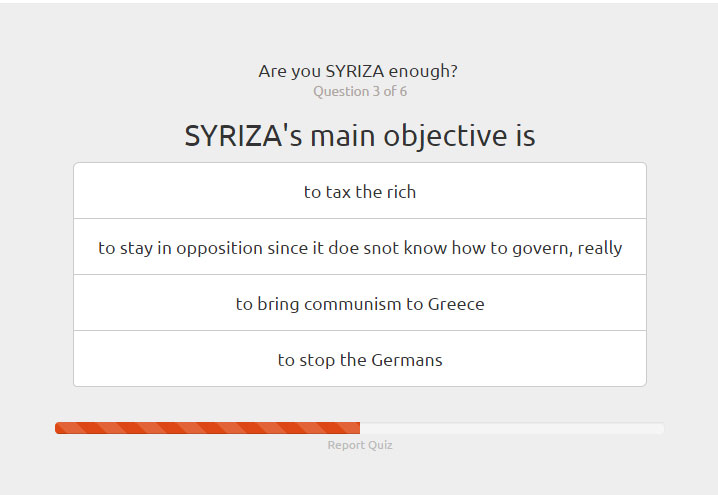Click the orange filled part of progress bar
Image resolution: width=718 pixels, height=495 pixels.
point(207,428)
